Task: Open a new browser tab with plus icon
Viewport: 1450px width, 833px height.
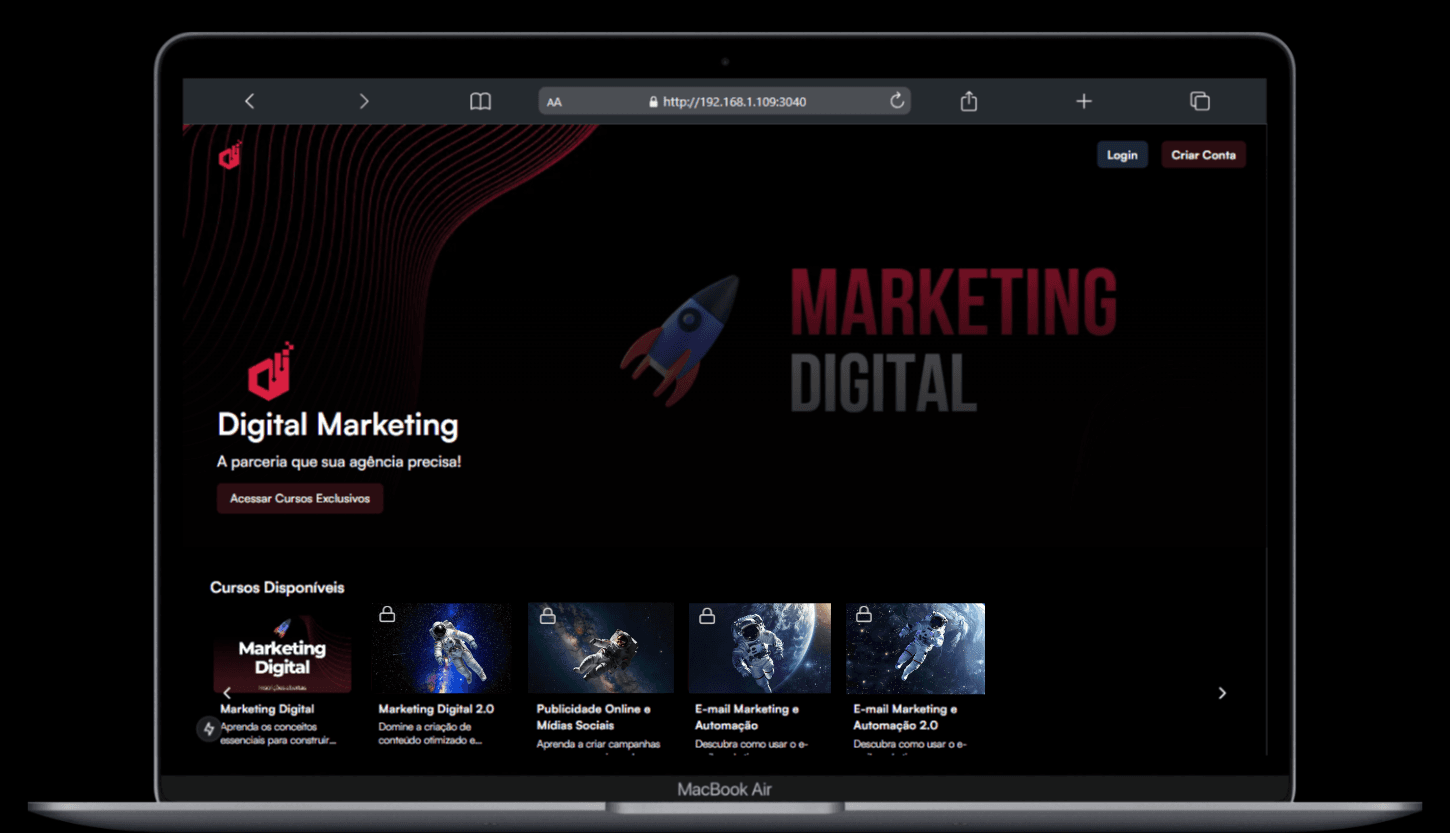Action: [1083, 101]
